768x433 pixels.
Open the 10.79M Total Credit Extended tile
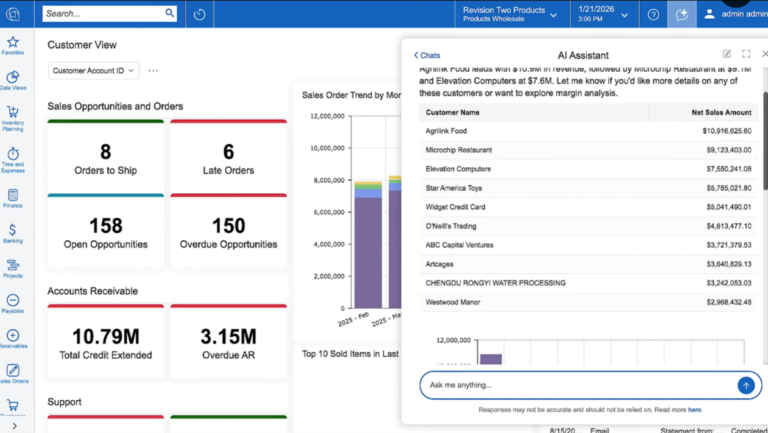pos(106,341)
